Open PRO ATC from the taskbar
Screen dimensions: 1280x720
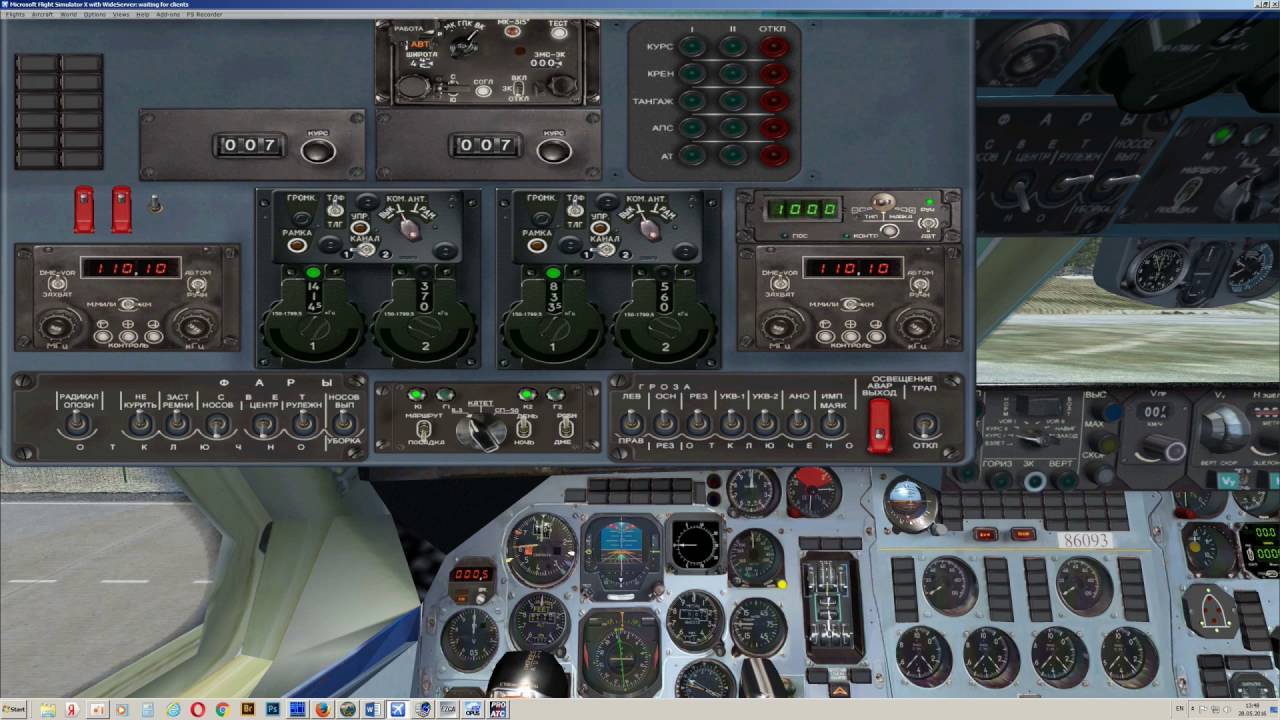click(x=498, y=709)
